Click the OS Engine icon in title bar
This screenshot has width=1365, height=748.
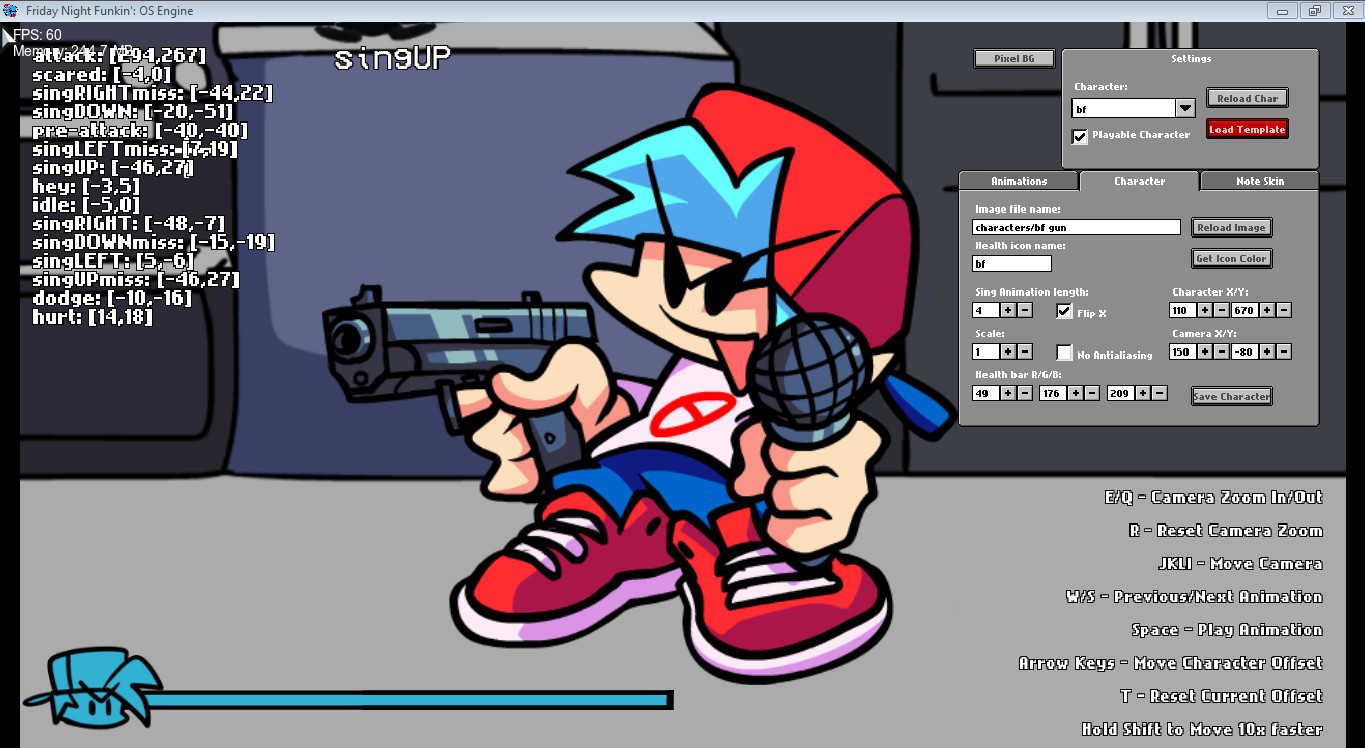(x=10, y=10)
